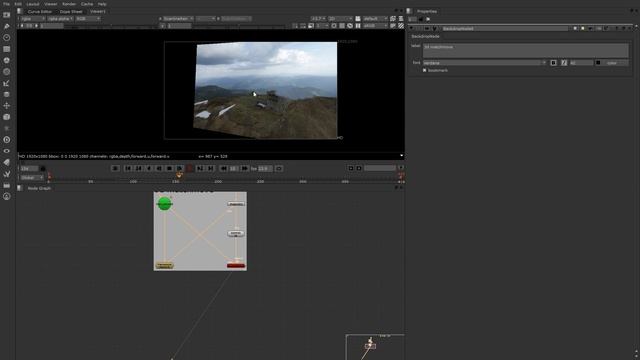Open the Keyer nodes toolbar menu
The height and width of the screenshot is (360, 640).
7,83
